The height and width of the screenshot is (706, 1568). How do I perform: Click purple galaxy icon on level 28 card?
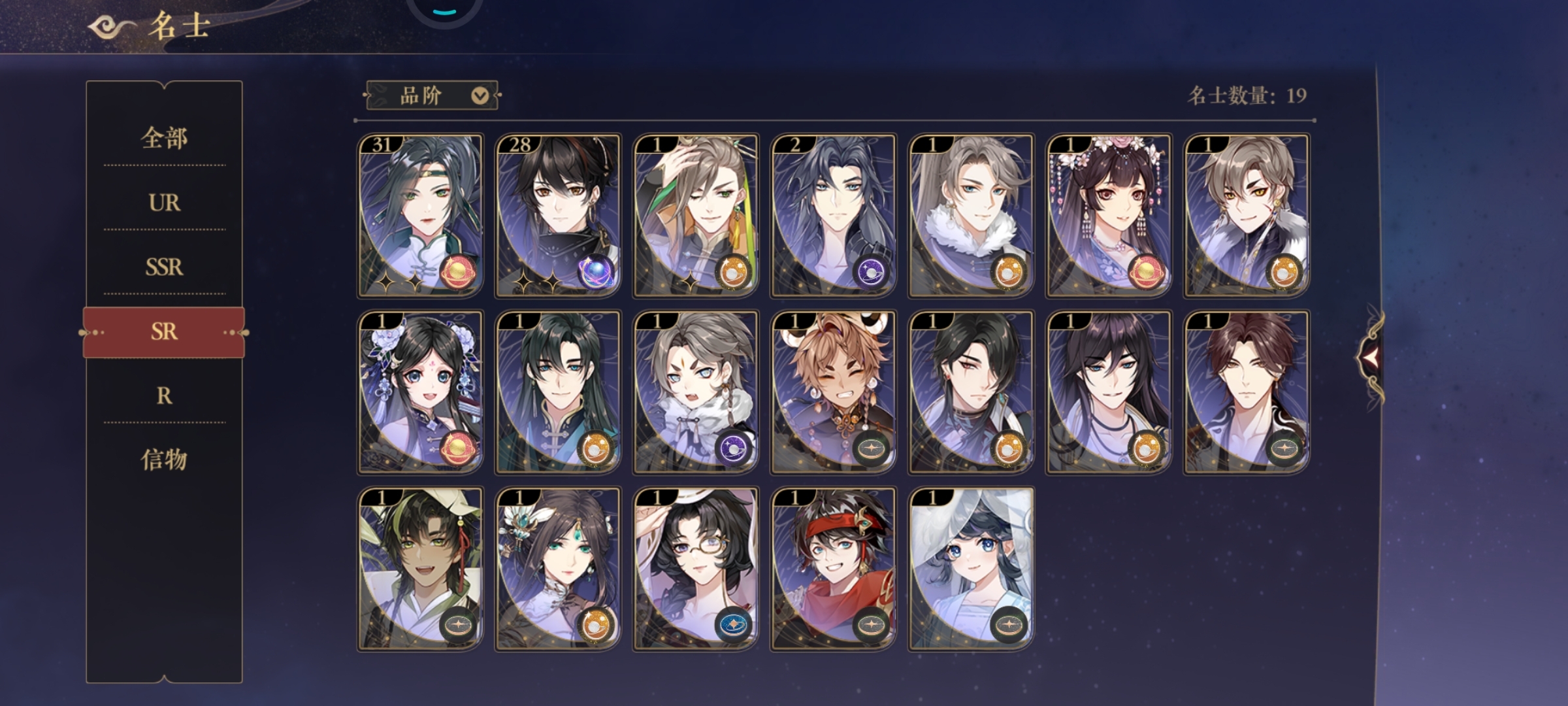(x=596, y=271)
